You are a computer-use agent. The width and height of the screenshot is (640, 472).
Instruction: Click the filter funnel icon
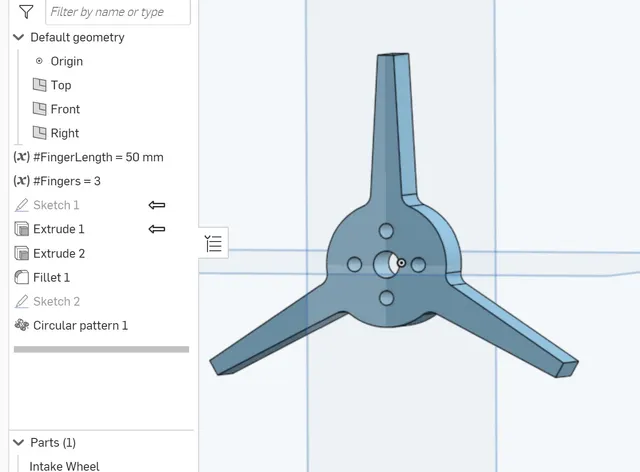[26, 12]
